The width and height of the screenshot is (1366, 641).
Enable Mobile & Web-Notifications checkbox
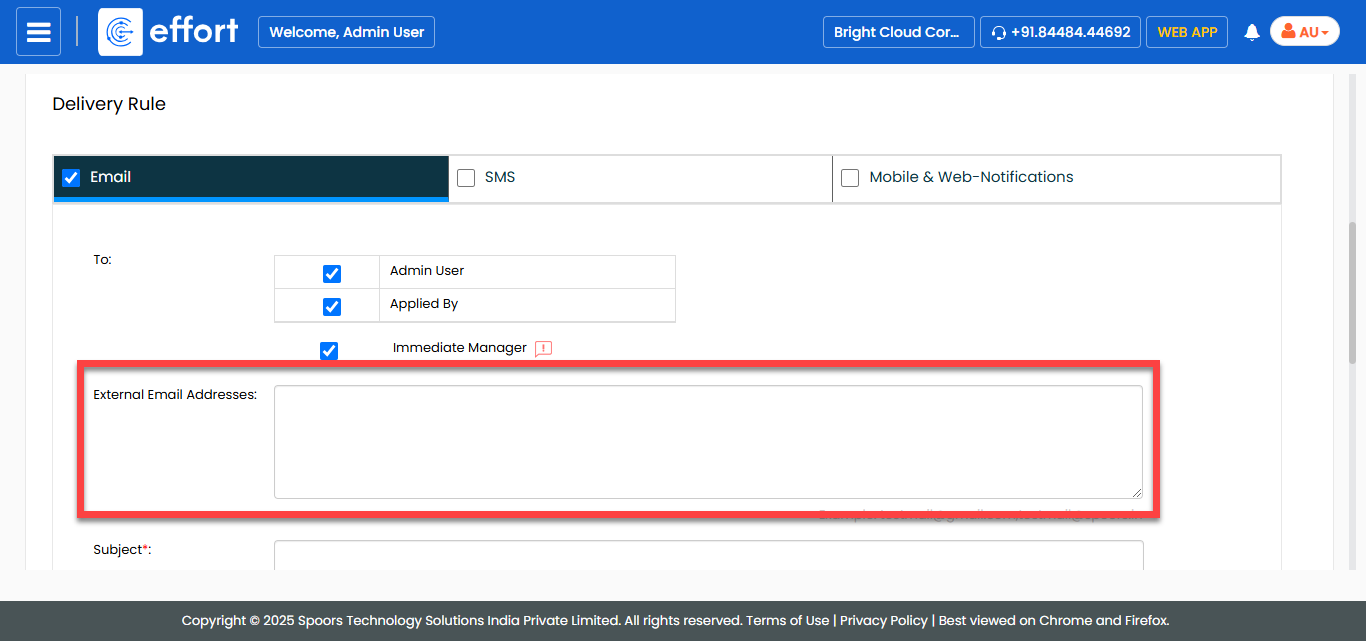pos(850,178)
